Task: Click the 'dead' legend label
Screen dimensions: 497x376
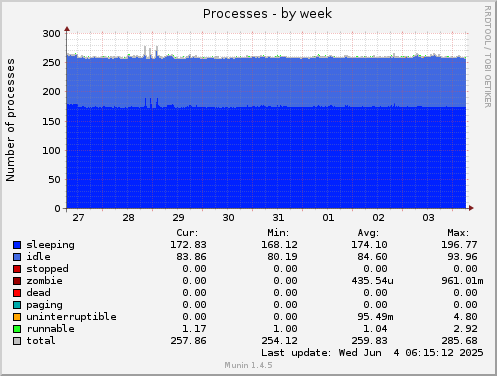Action: click(39, 293)
